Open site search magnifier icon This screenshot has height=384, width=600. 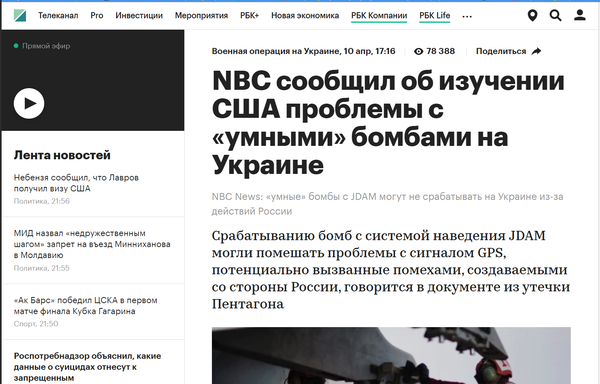556,16
